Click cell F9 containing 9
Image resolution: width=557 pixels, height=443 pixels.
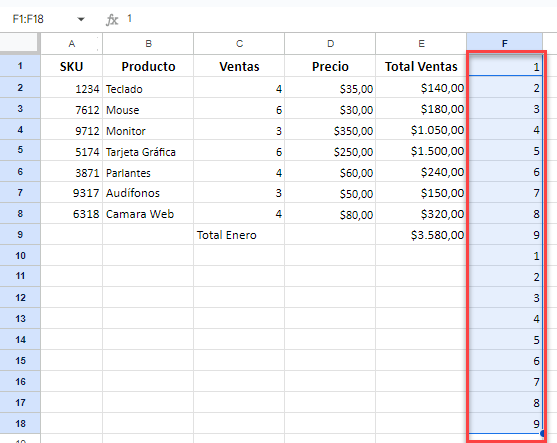pos(504,234)
